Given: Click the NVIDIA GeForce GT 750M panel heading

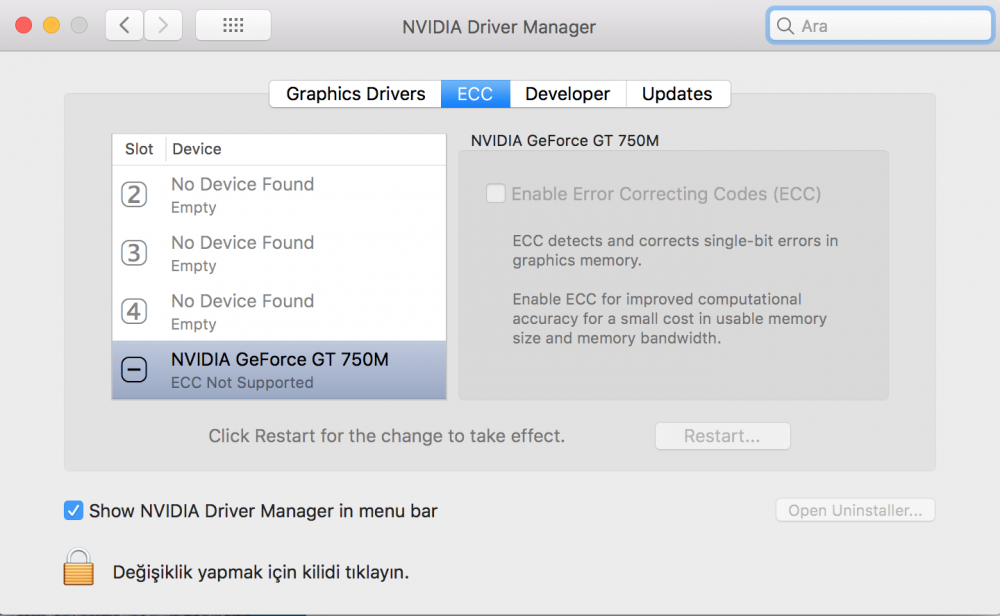Looking at the screenshot, I should pos(564,141).
